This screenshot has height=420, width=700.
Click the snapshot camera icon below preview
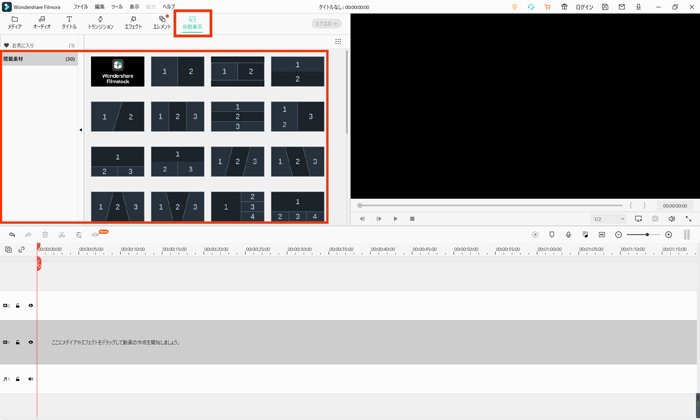(x=655, y=219)
